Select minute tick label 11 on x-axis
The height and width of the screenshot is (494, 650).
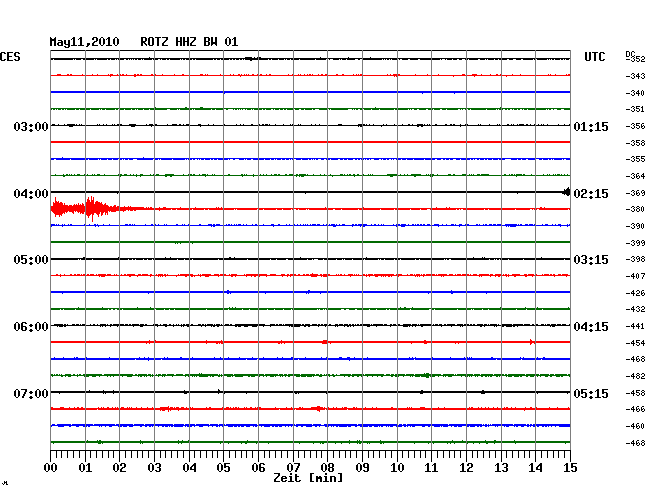tap(431, 468)
